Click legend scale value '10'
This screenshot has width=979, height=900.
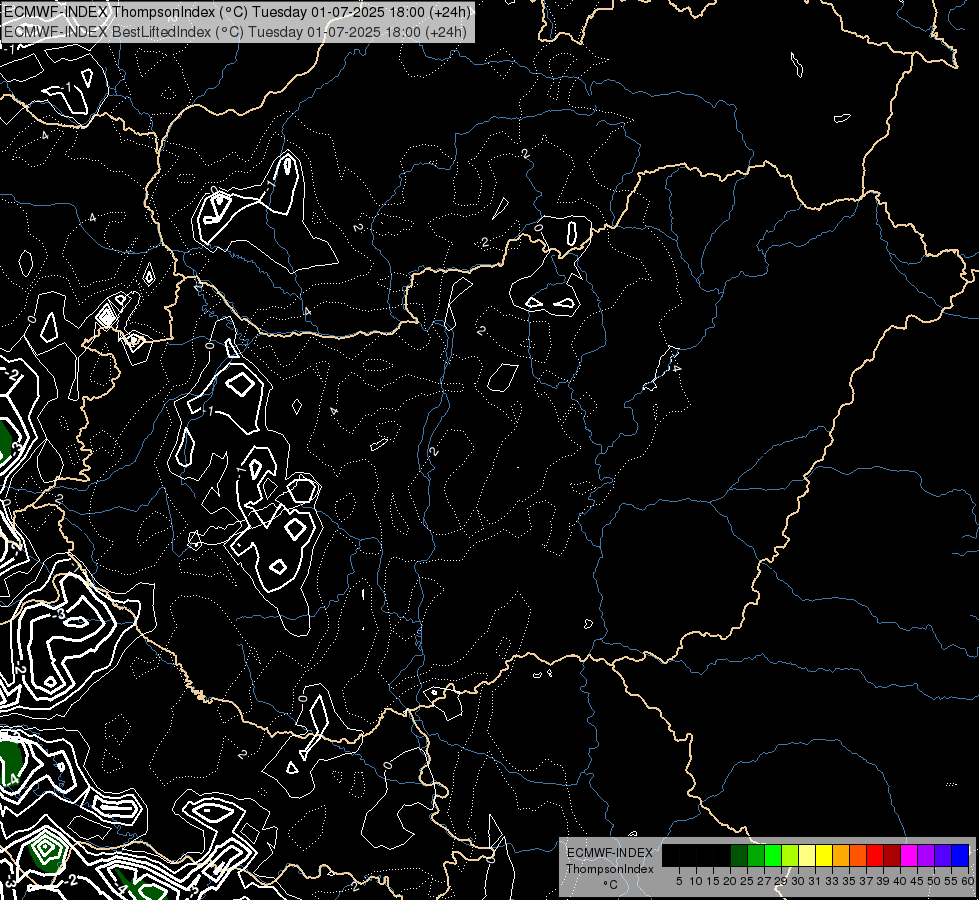[x=696, y=881]
